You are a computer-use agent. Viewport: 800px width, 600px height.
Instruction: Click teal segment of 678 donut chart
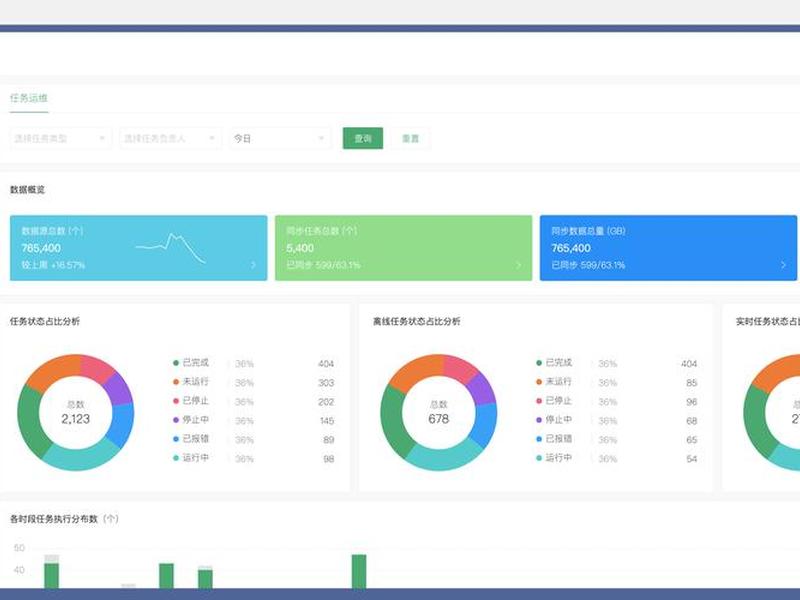click(443, 456)
